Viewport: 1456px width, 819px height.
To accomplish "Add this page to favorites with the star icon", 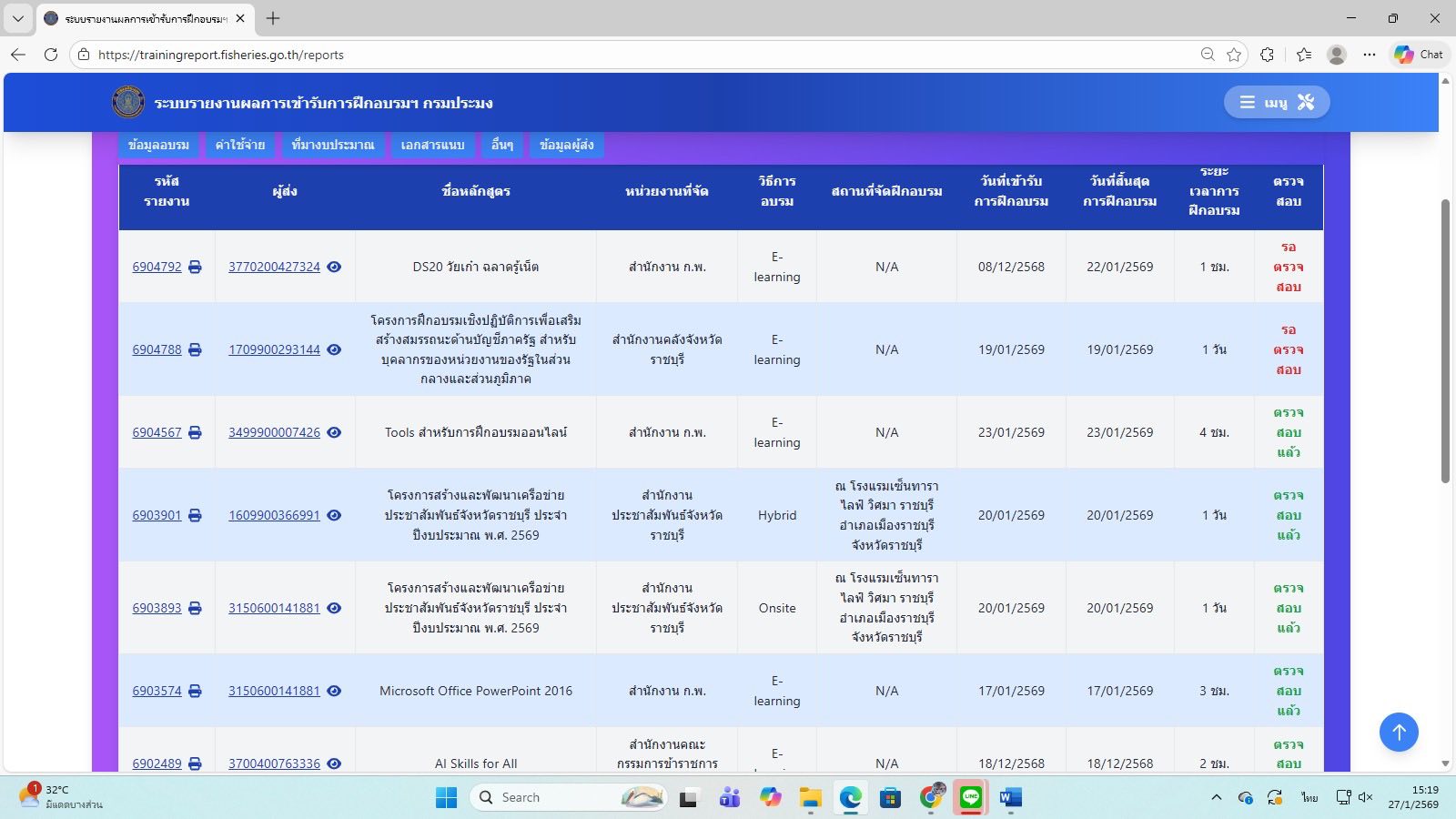I will coord(1234,55).
